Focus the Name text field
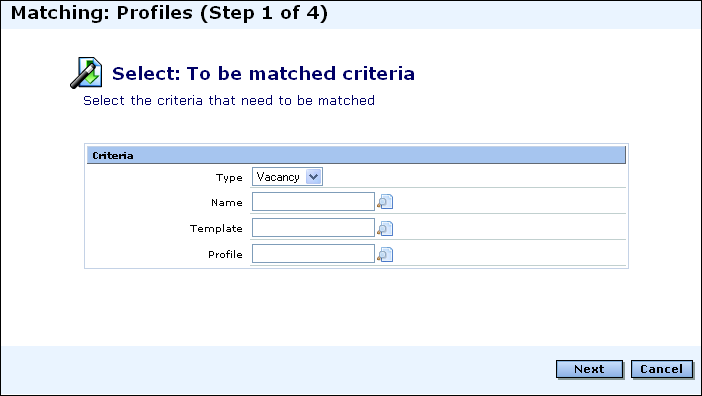 click(313, 202)
